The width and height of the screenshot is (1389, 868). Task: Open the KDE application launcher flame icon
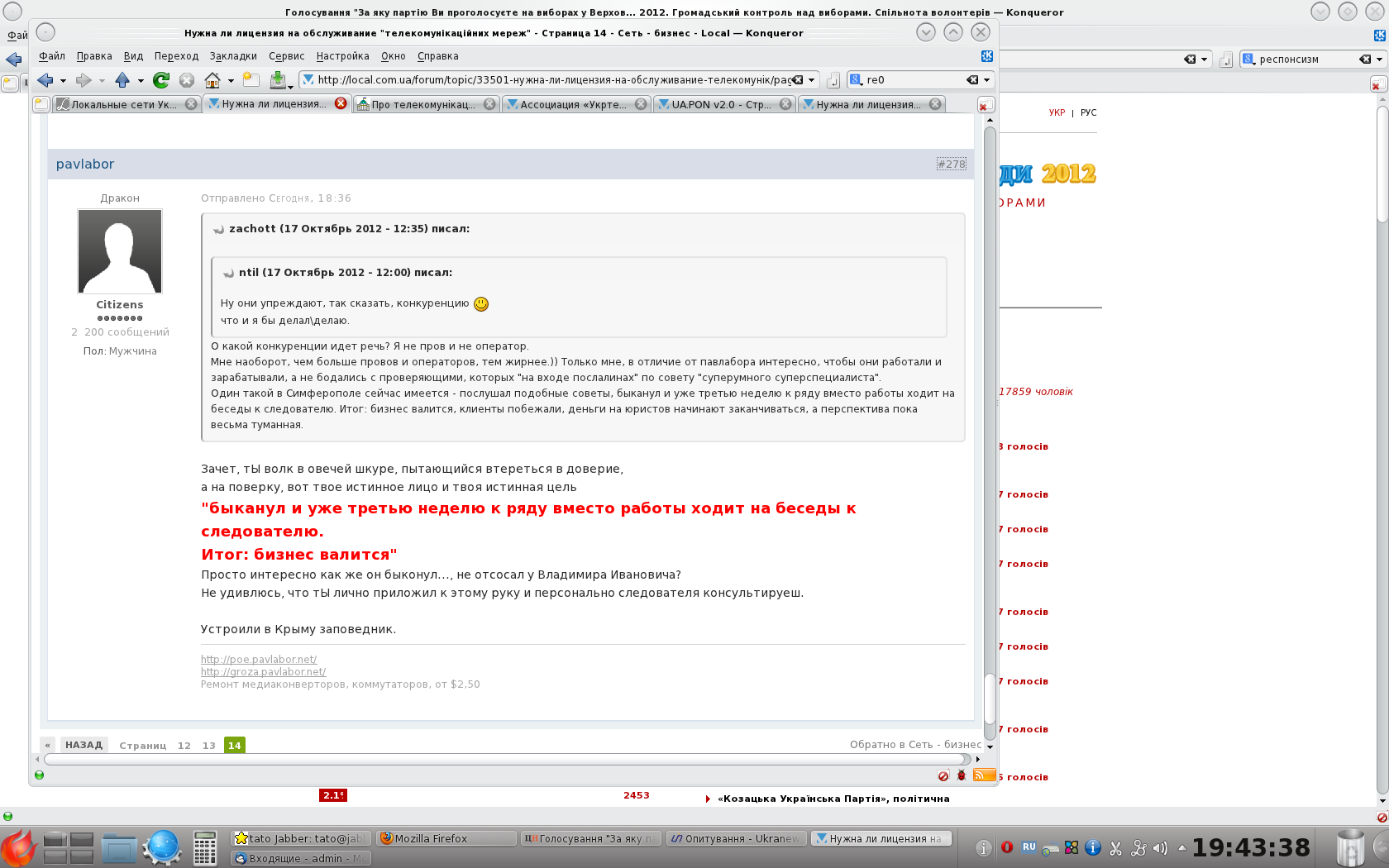[19, 847]
